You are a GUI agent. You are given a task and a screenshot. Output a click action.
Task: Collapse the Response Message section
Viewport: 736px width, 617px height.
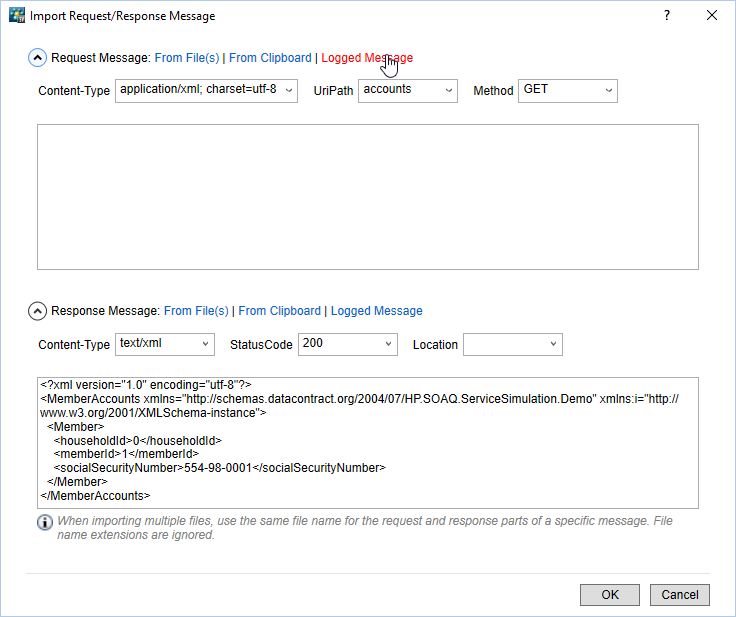(x=37, y=311)
